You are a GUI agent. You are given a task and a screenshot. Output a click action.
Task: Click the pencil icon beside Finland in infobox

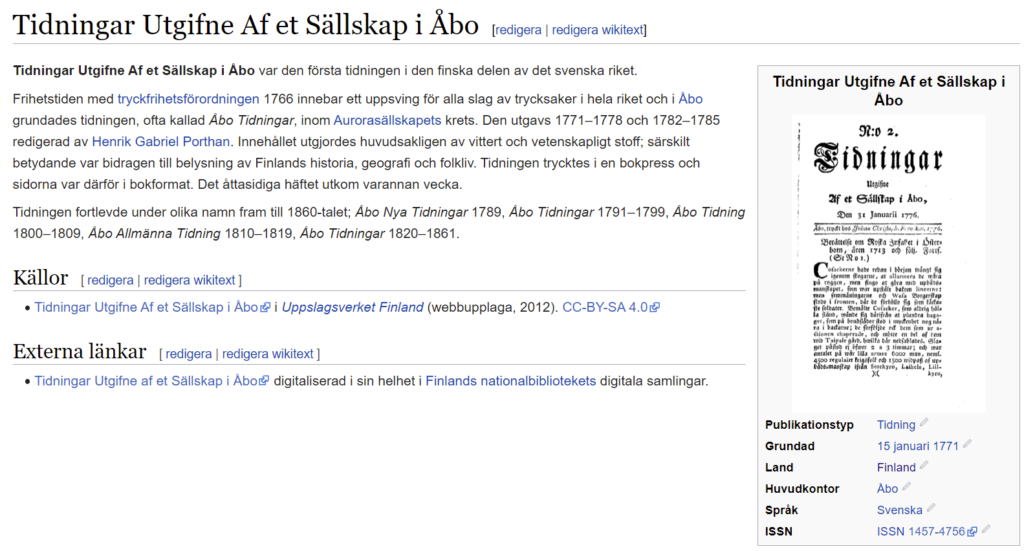point(924,466)
